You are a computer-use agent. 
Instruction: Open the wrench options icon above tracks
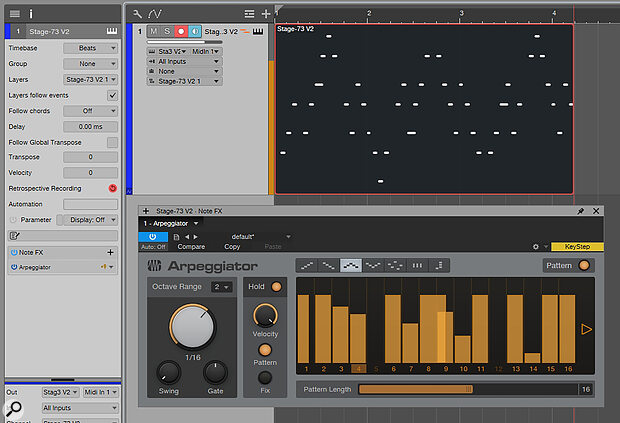[137, 14]
